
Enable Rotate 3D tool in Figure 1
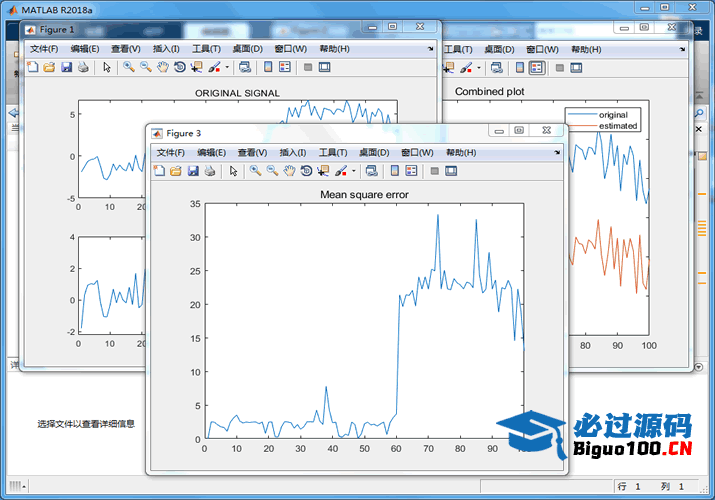180,67
